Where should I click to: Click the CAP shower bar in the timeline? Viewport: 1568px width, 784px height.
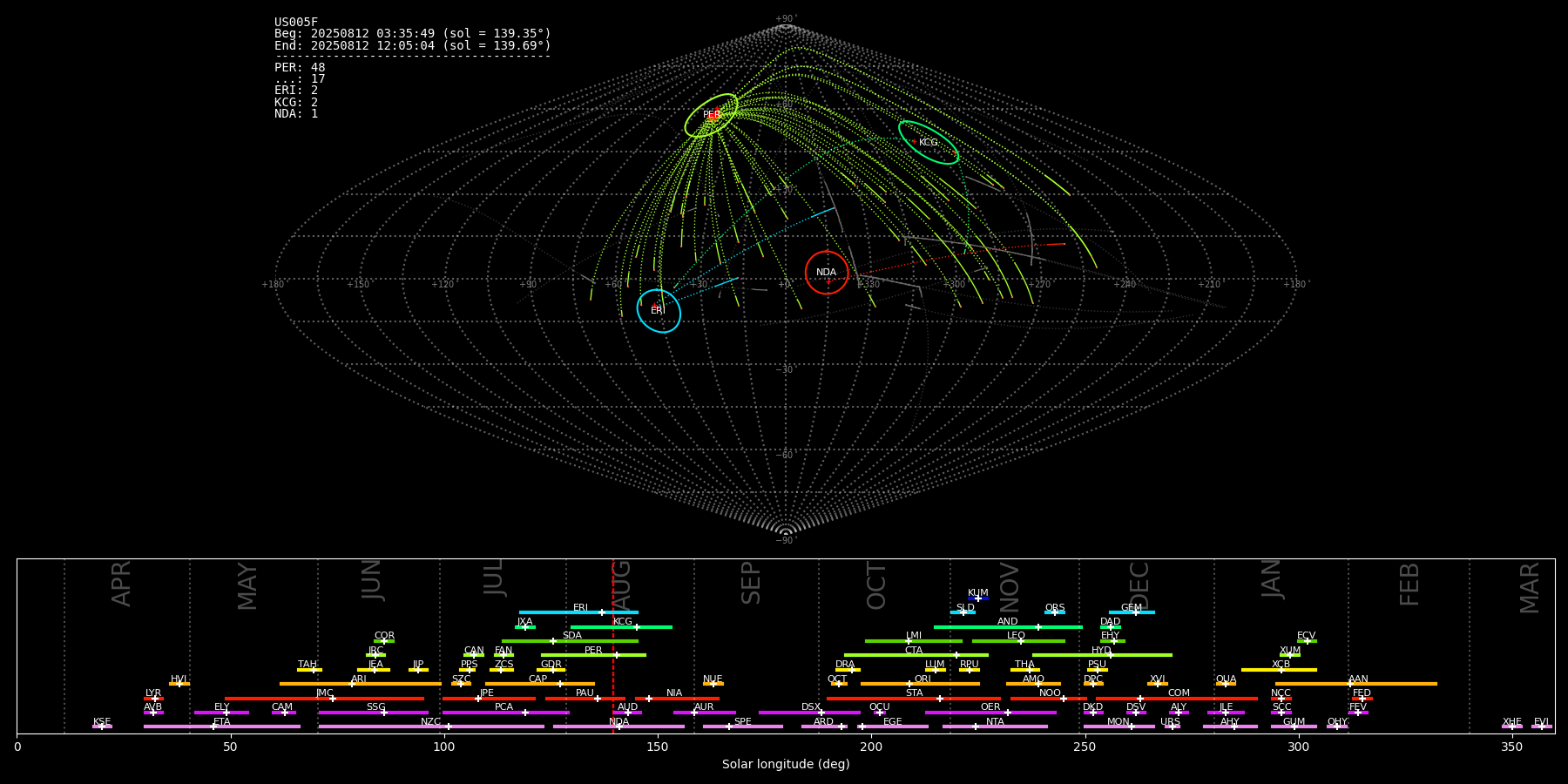point(540,684)
